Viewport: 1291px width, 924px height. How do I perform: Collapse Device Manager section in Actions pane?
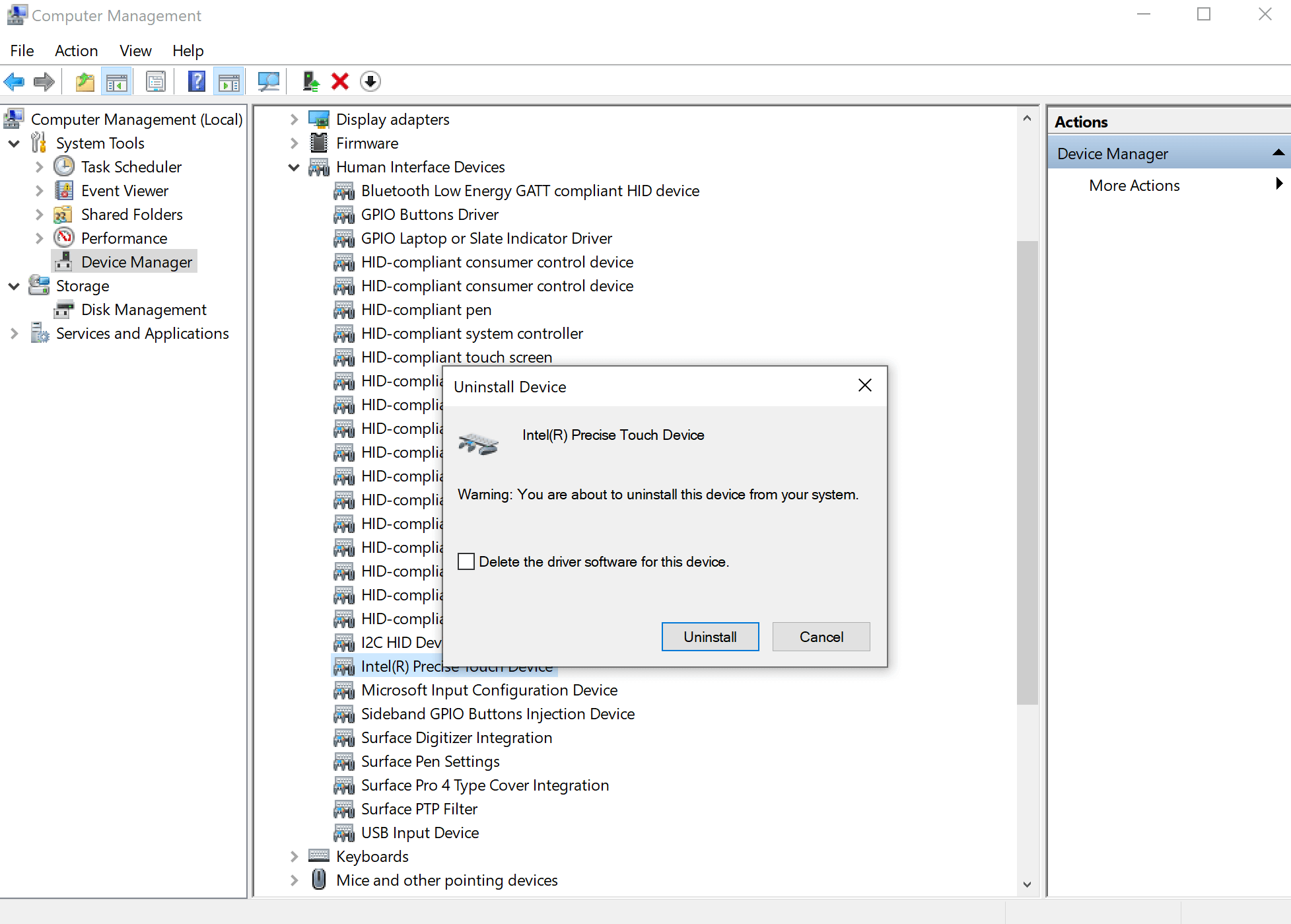(1278, 153)
